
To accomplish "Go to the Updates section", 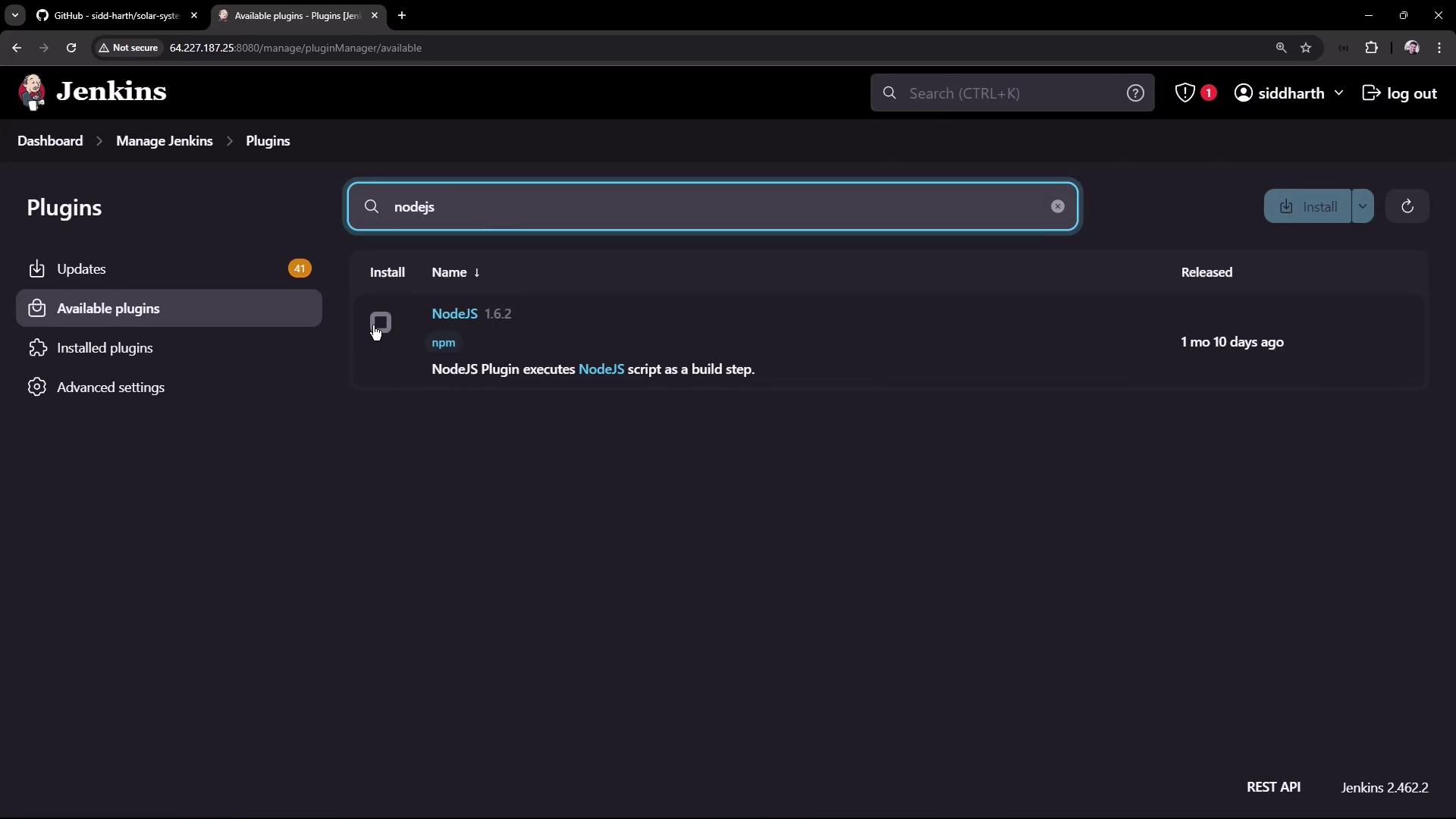I will pyautogui.click(x=81, y=269).
